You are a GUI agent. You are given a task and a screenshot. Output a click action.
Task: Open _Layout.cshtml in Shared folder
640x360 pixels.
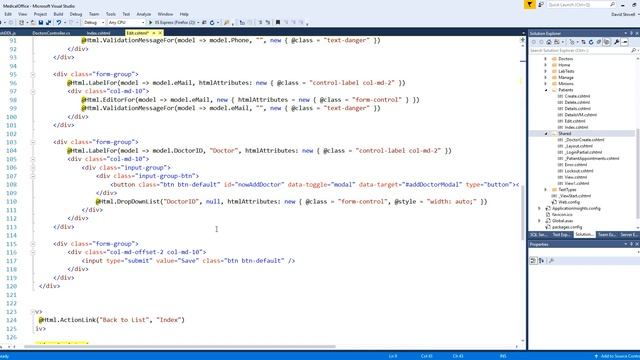click(578, 146)
